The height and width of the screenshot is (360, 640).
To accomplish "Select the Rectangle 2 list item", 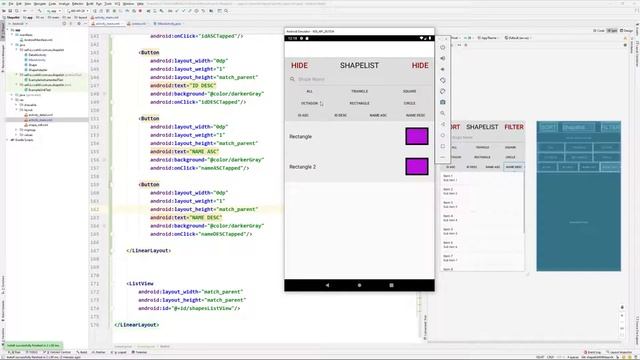I will pyautogui.click(x=359, y=167).
